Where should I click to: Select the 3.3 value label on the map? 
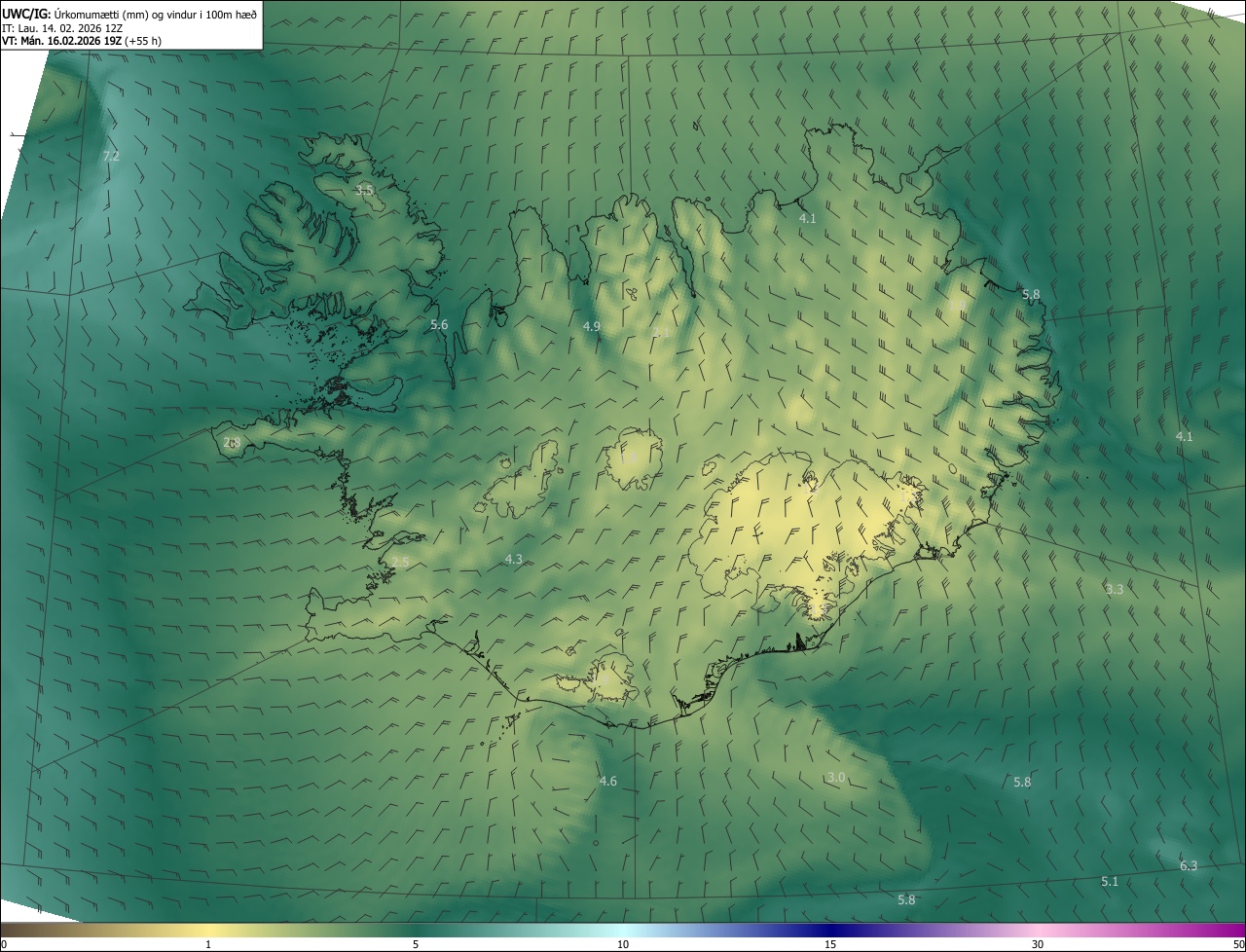1115,589
